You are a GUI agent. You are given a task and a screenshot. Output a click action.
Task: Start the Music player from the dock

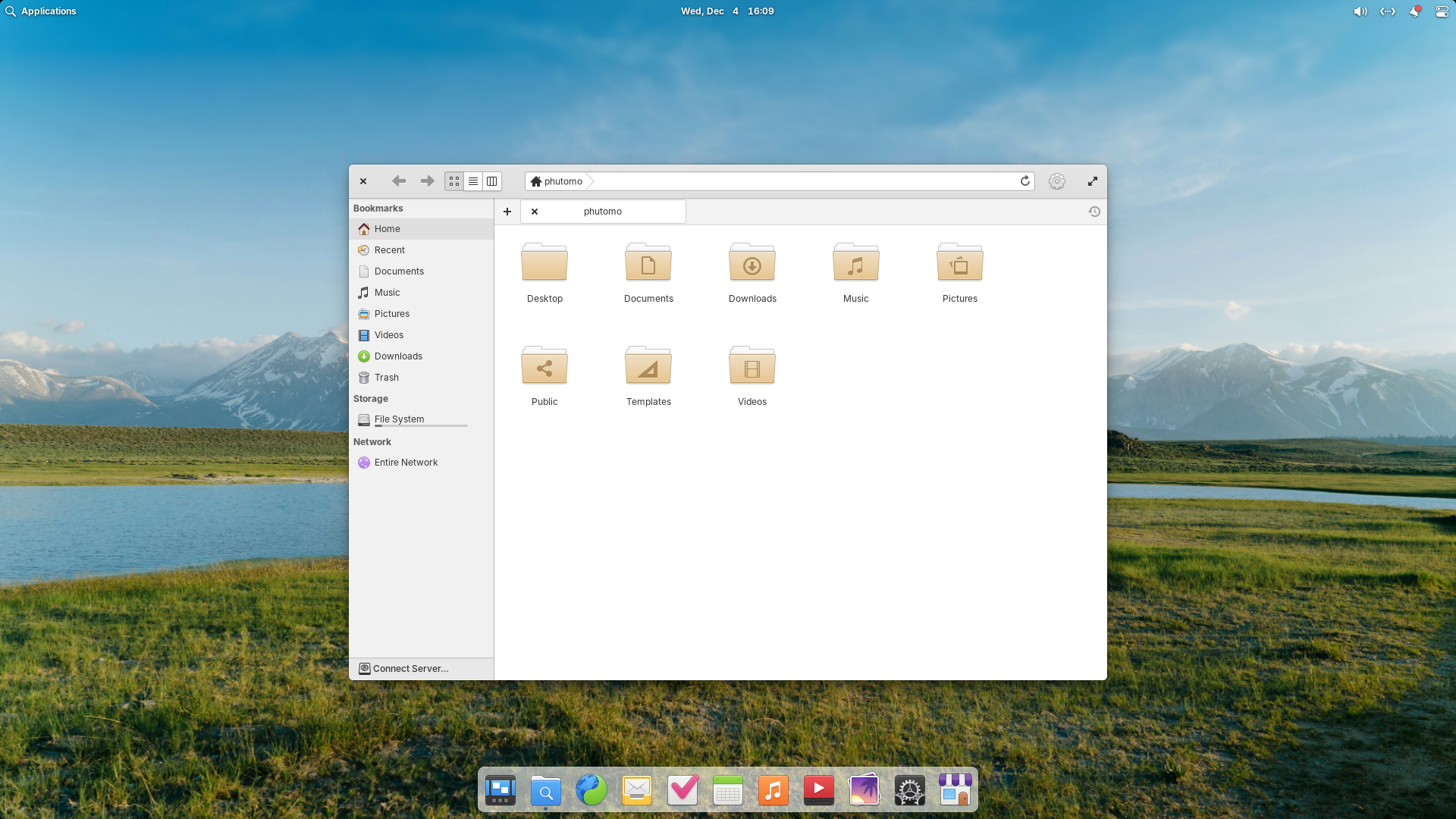[x=773, y=789]
